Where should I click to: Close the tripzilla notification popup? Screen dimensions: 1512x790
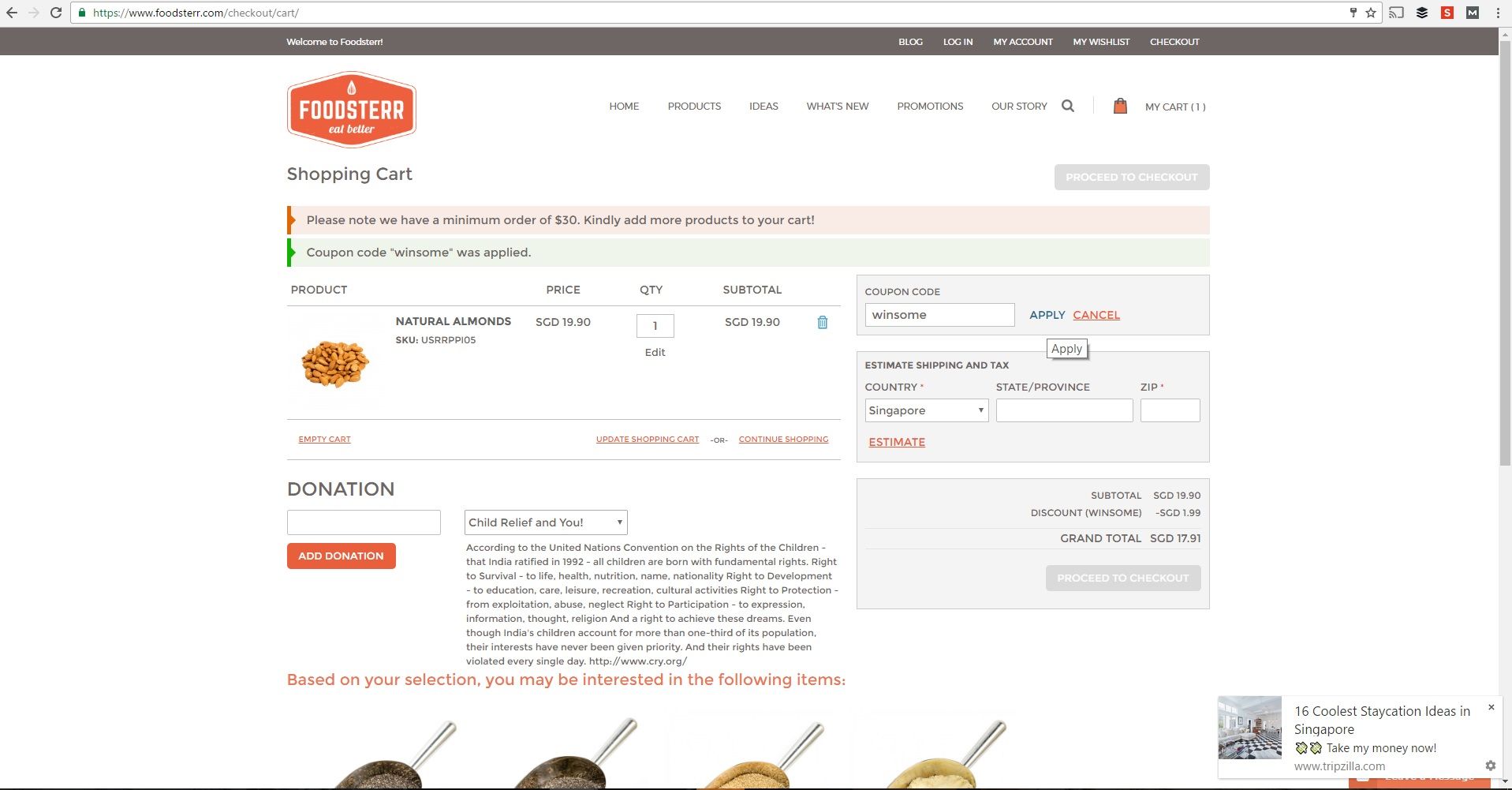click(1491, 707)
